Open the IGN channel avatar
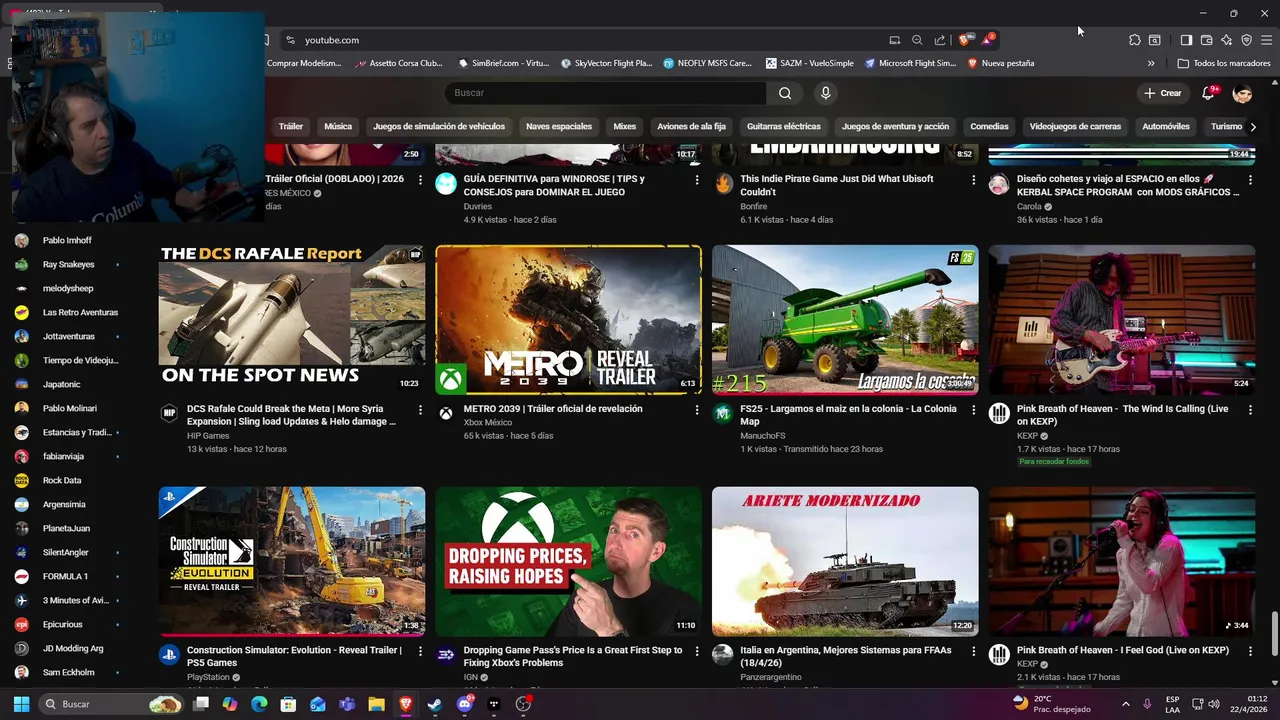The image size is (1280, 720). (446, 655)
